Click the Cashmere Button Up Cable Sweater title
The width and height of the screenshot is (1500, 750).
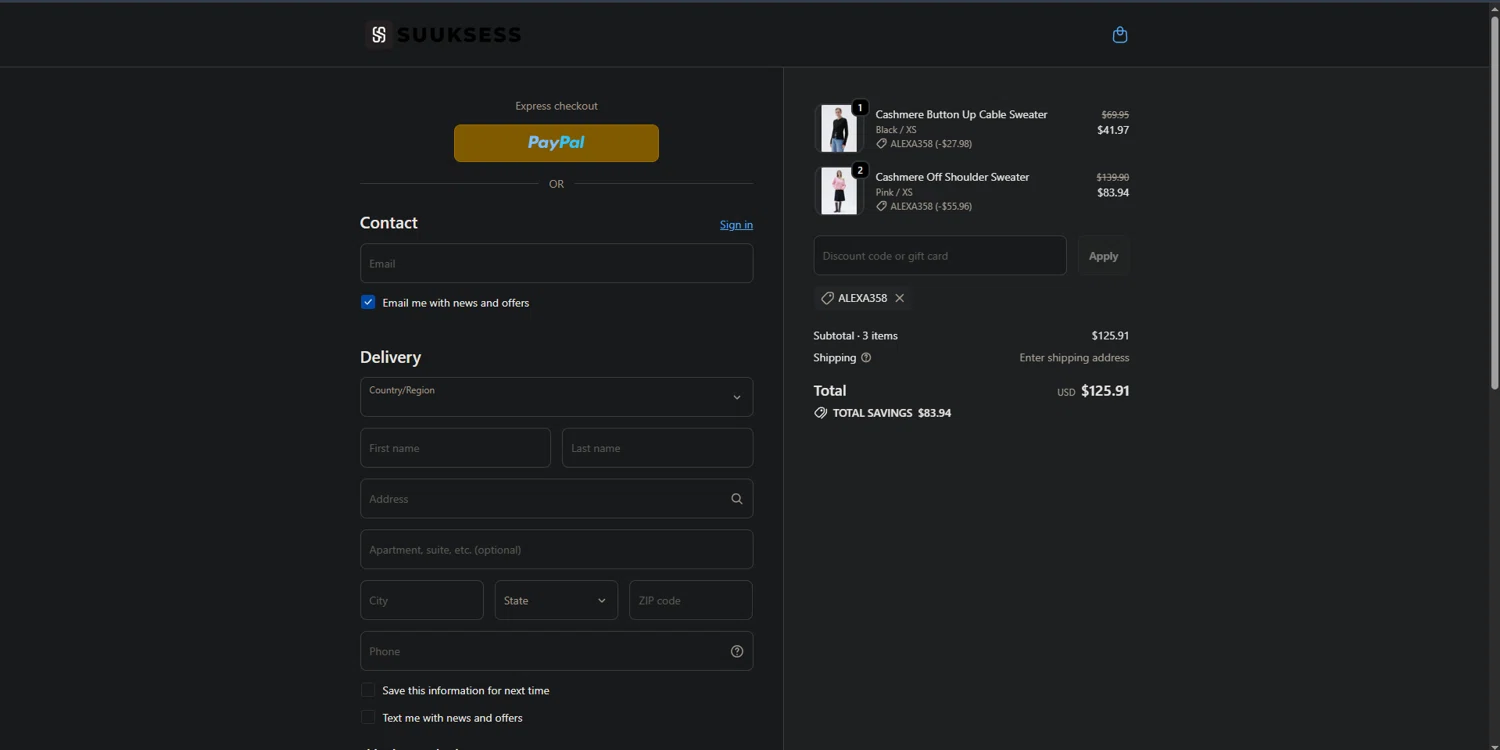pos(962,115)
